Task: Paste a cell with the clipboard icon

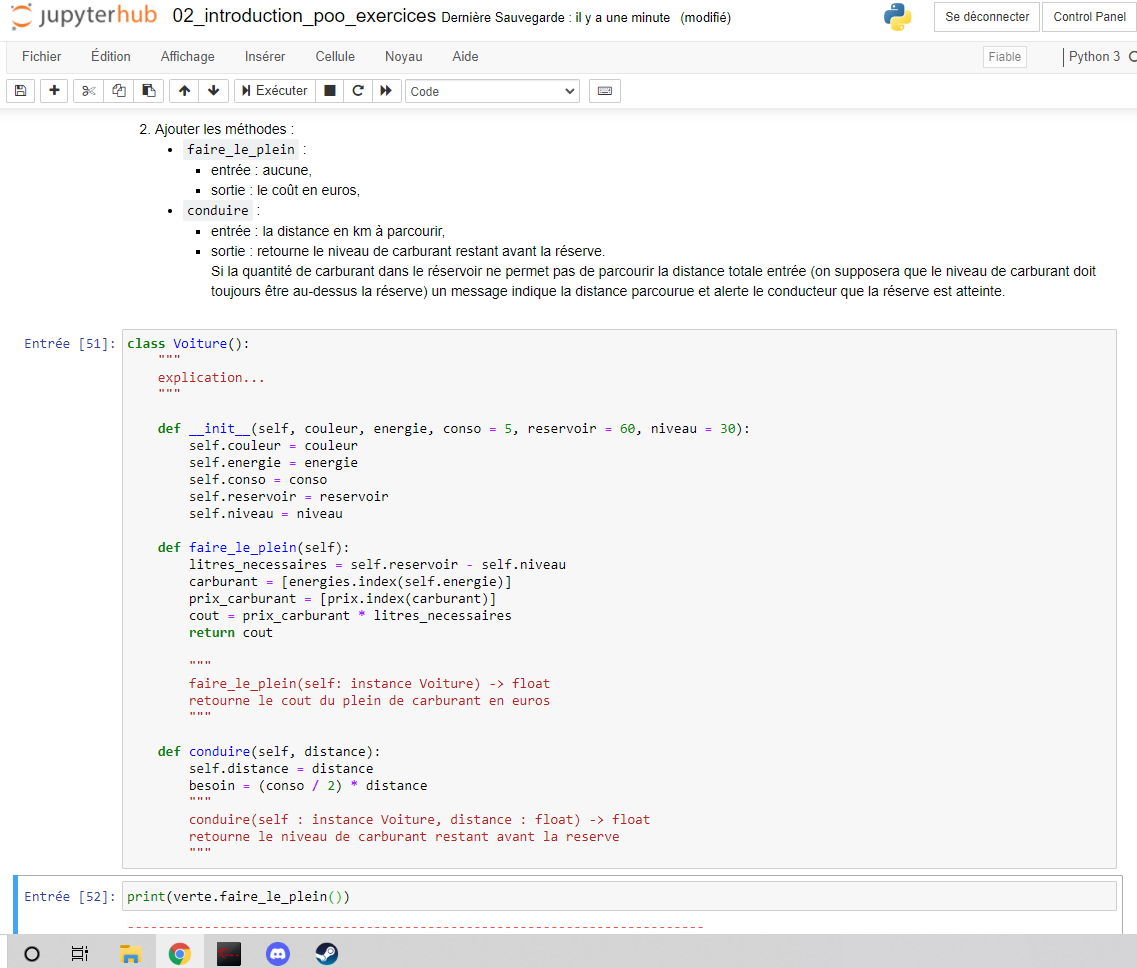Action: point(148,90)
